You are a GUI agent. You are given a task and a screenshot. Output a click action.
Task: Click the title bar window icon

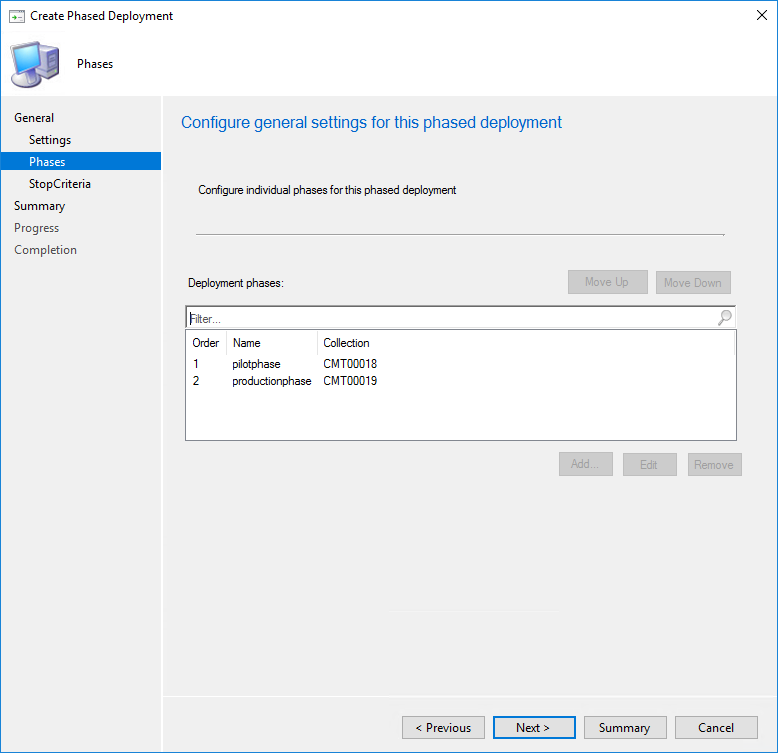click(16, 16)
